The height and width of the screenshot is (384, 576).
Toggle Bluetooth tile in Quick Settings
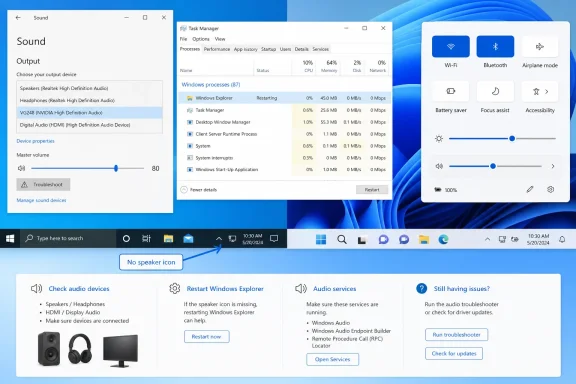click(495, 46)
